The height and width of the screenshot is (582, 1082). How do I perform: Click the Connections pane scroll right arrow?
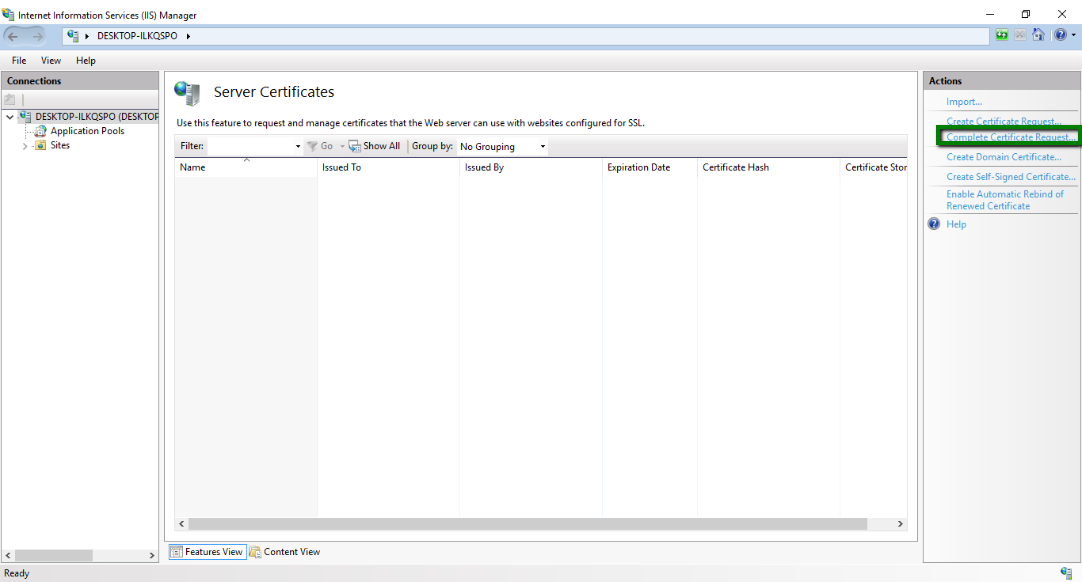tap(152, 556)
